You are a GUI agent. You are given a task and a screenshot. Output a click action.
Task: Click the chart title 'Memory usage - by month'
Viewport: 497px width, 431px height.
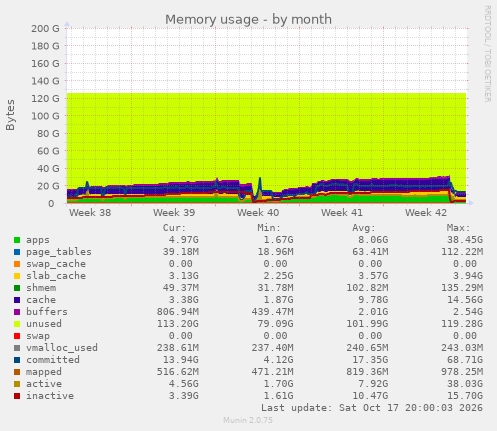pyautogui.click(x=248, y=19)
